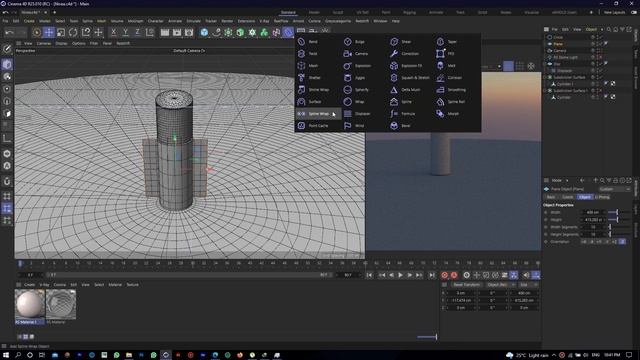Toggle X axis lock

pos(113,32)
